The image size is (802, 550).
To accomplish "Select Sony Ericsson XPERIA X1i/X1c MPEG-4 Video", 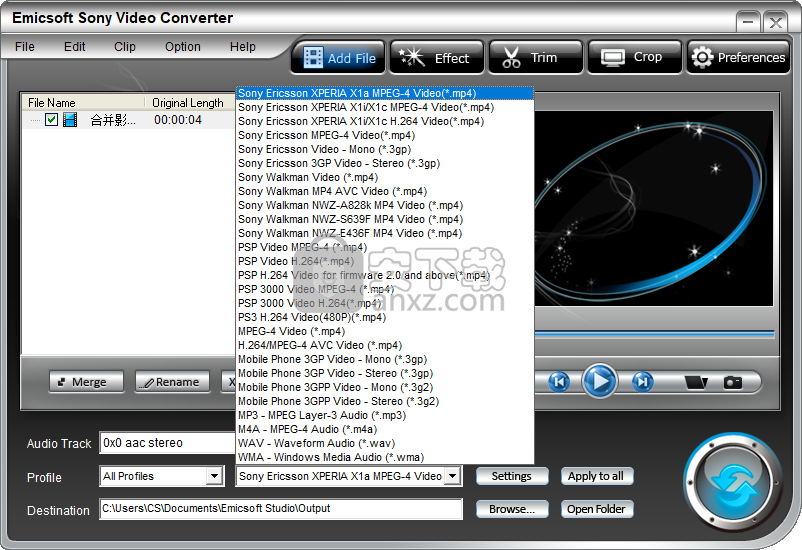I will (385, 107).
